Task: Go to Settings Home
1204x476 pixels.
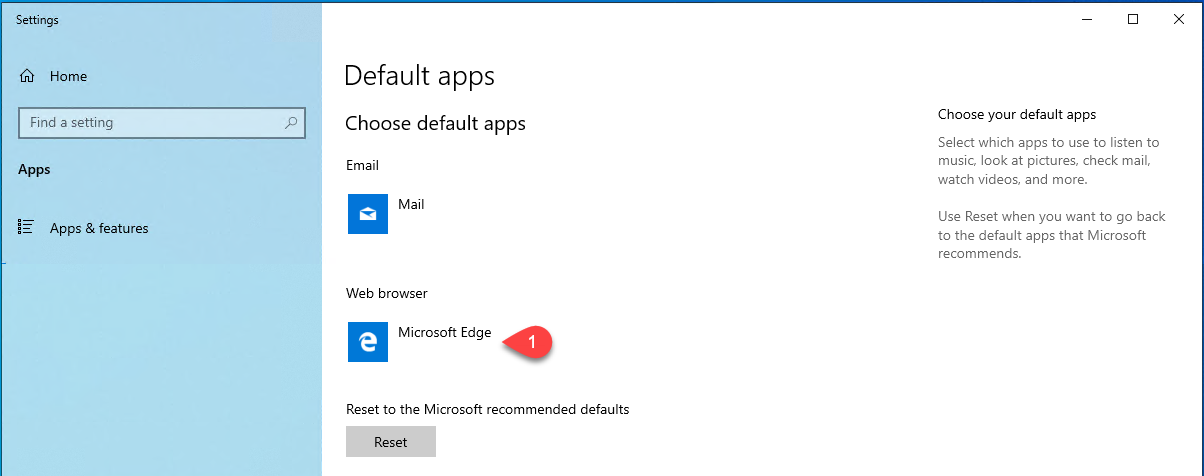Action: [x=68, y=76]
